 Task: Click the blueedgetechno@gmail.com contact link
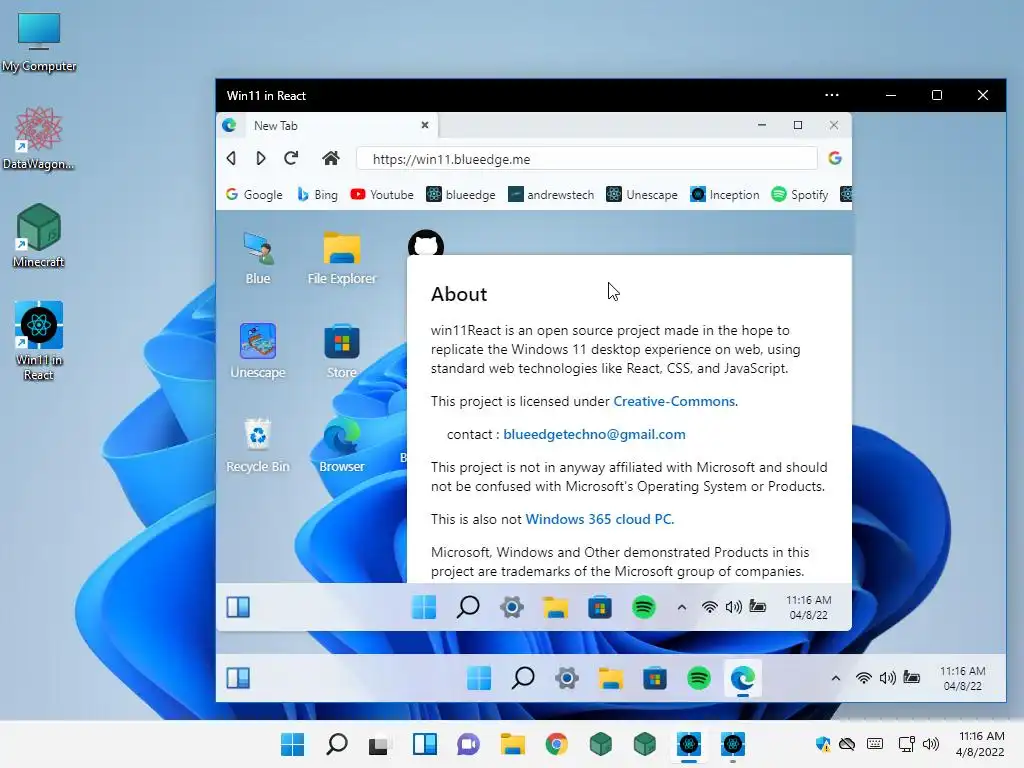(x=594, y=434)
